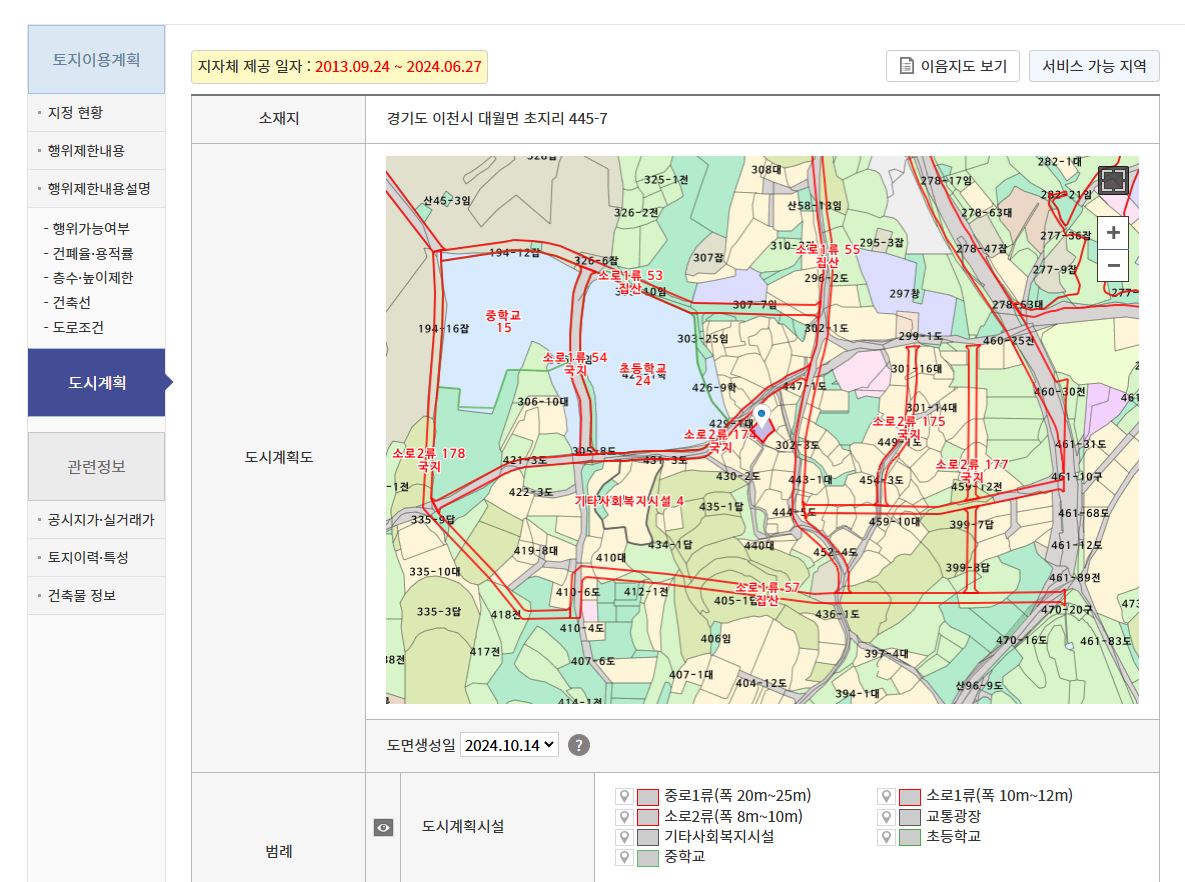The width and height of the screenshot is (1185, 882).
Task: Click pin icon beside 중로1류(폭 20m~25m)
Action: point(624,796)
